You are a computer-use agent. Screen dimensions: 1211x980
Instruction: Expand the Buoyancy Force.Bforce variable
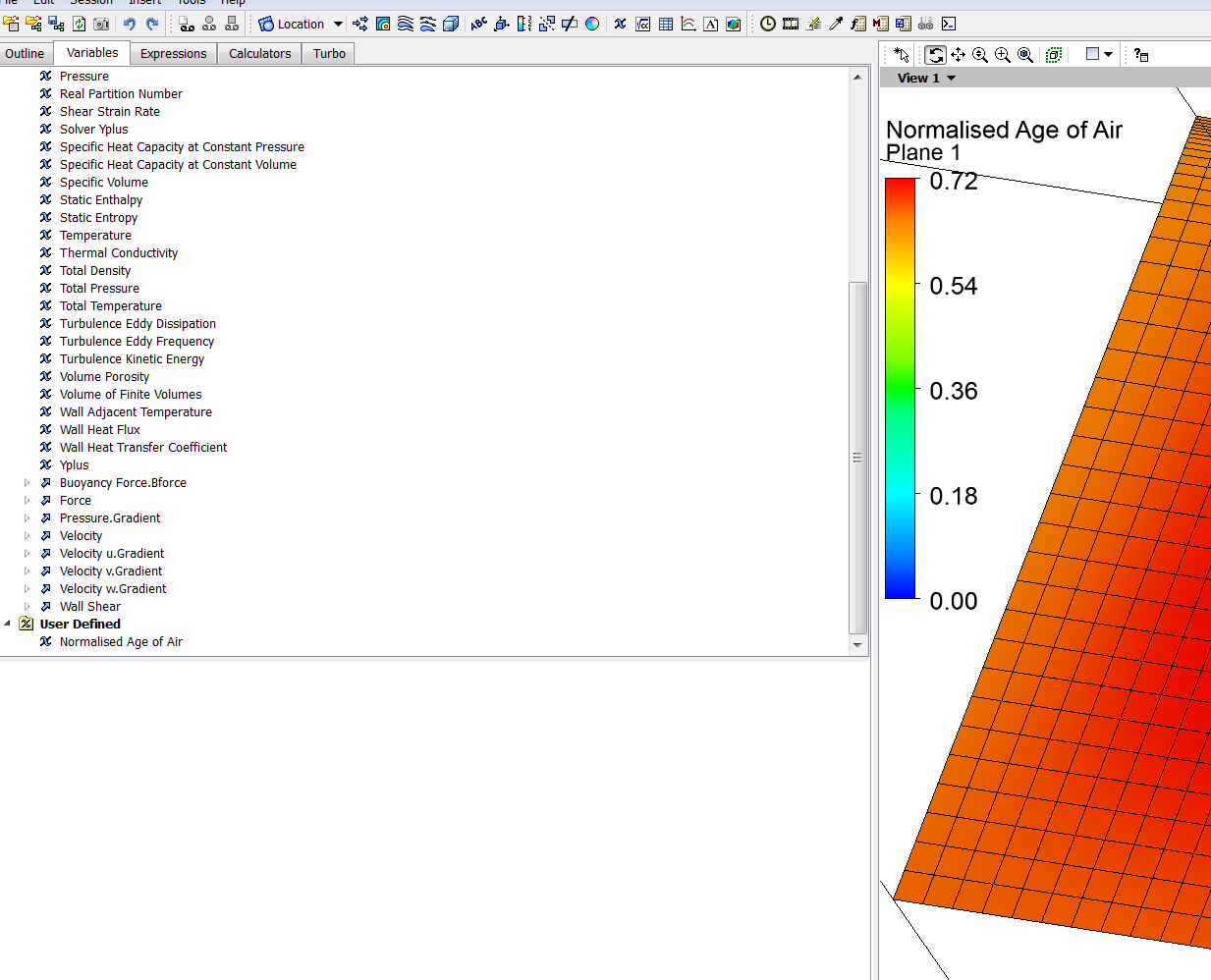27,482
